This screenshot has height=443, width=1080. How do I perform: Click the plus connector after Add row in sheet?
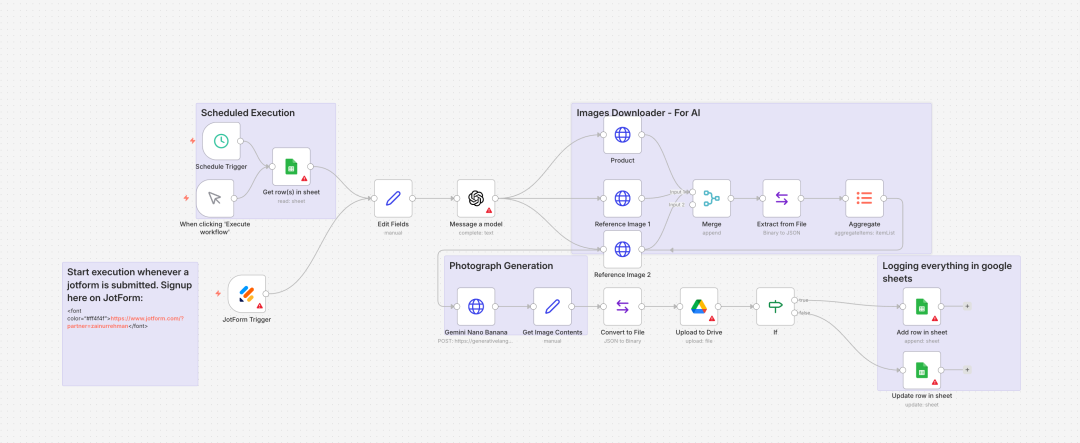(967, 307)
